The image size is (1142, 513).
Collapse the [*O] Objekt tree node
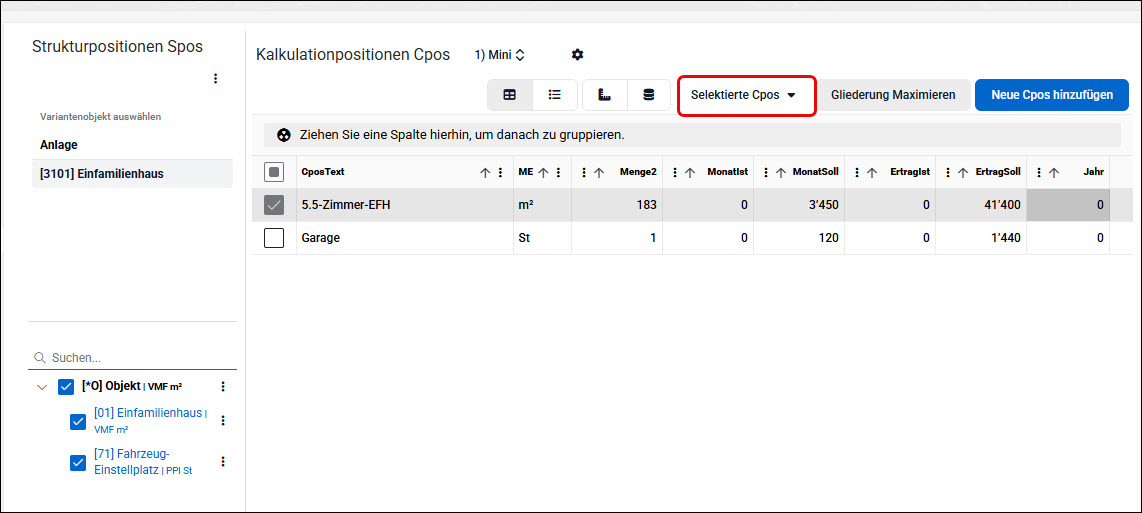coord(42,387)
